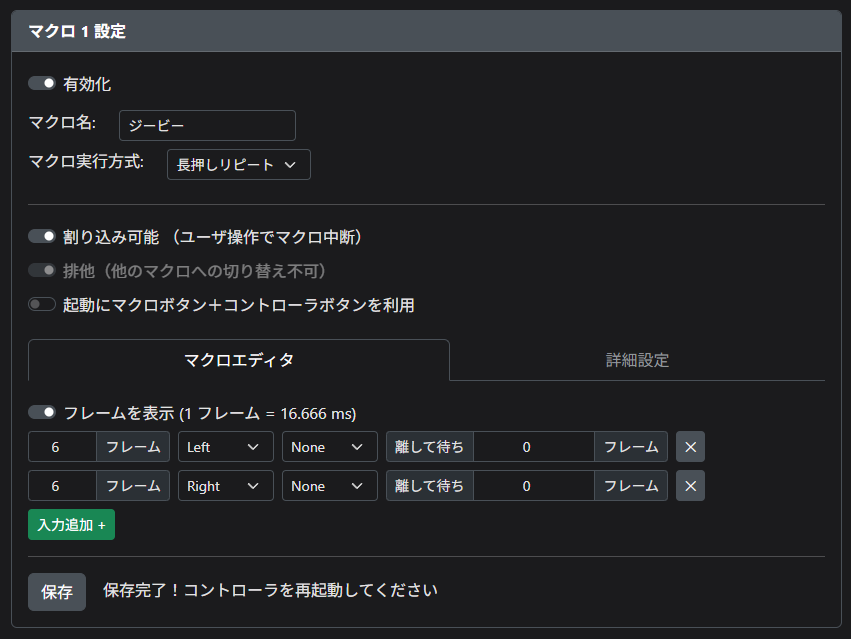Click trailing フレーム label in Left row
The height and width of the screenshot is (639, 851).
pos(631,447)
